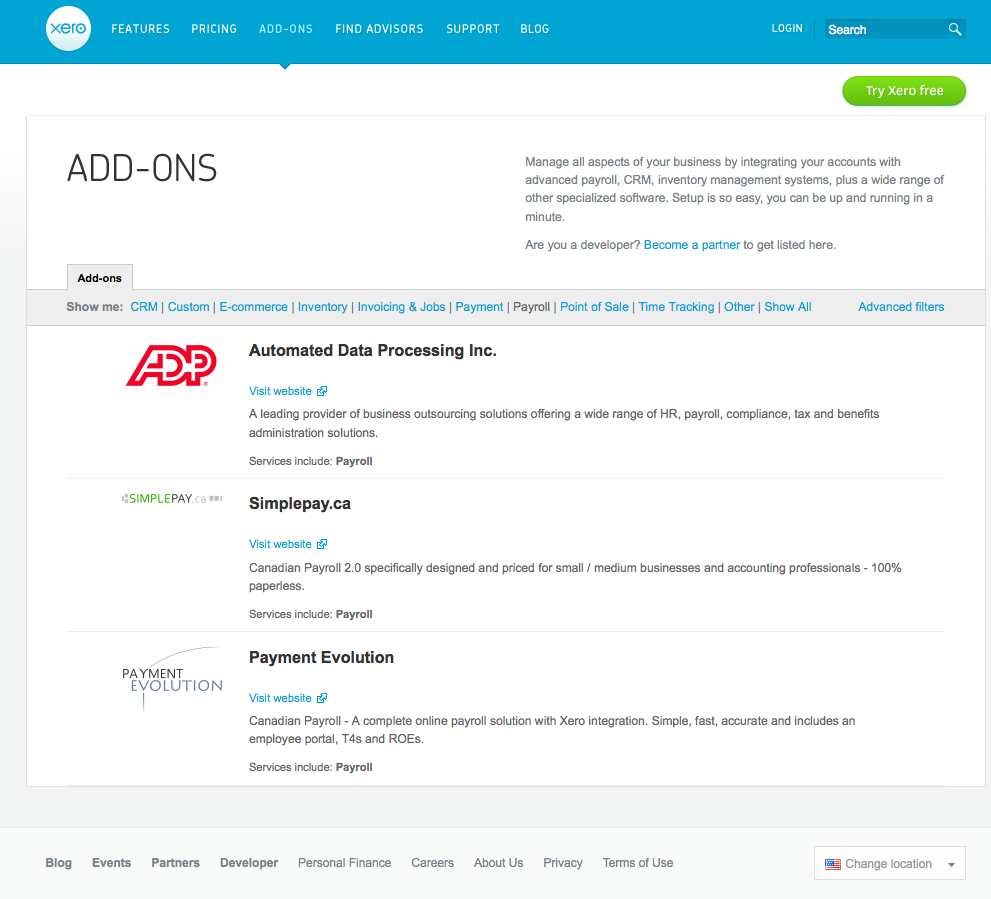
Task: Click the Show All filter link
Action: [x=788, y=307]
